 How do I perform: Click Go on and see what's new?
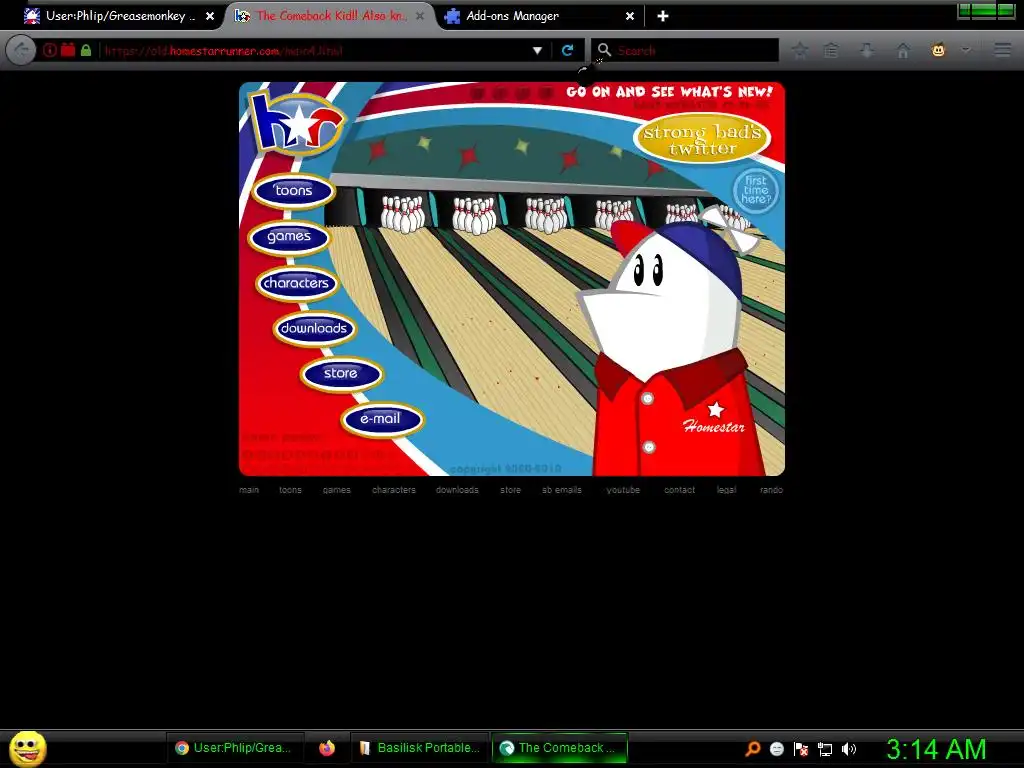coord(669,91)
